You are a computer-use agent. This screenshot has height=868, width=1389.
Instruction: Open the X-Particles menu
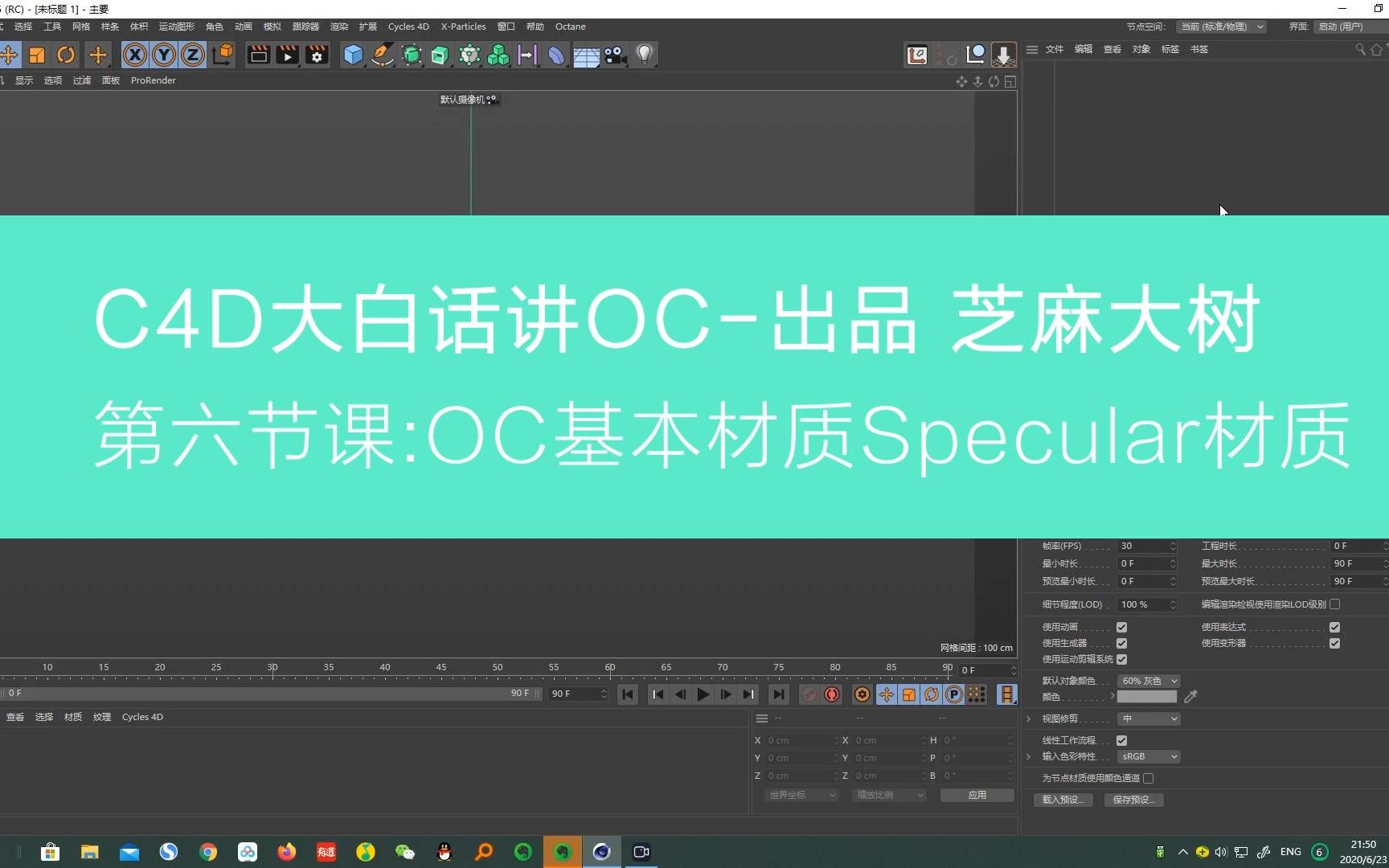463,27
